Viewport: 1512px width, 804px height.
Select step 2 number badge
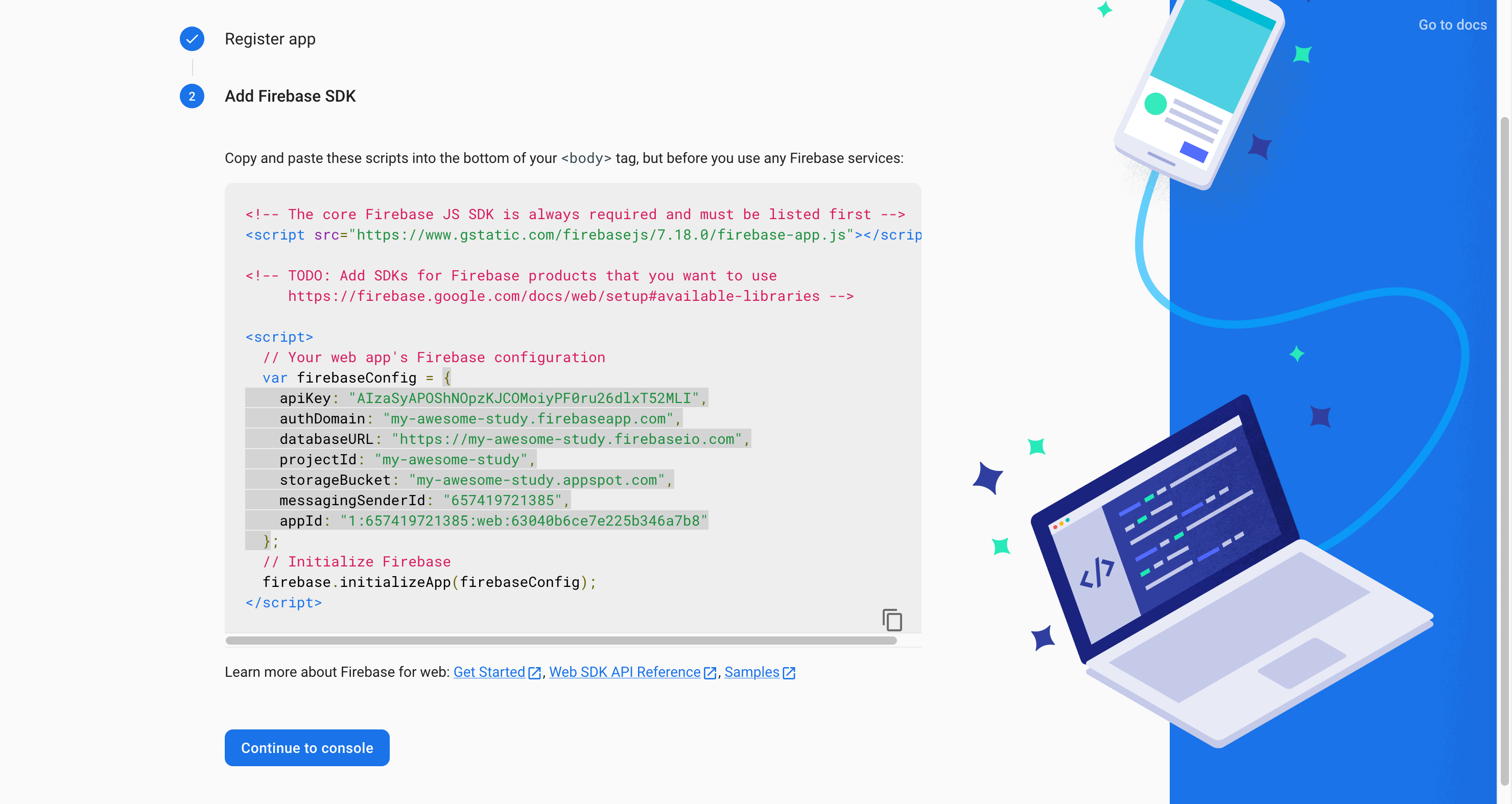click(192, 96)
